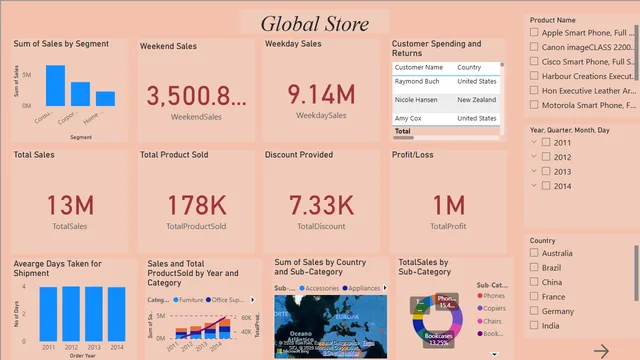Select the Bookcases legend dot

click(480, 333)
